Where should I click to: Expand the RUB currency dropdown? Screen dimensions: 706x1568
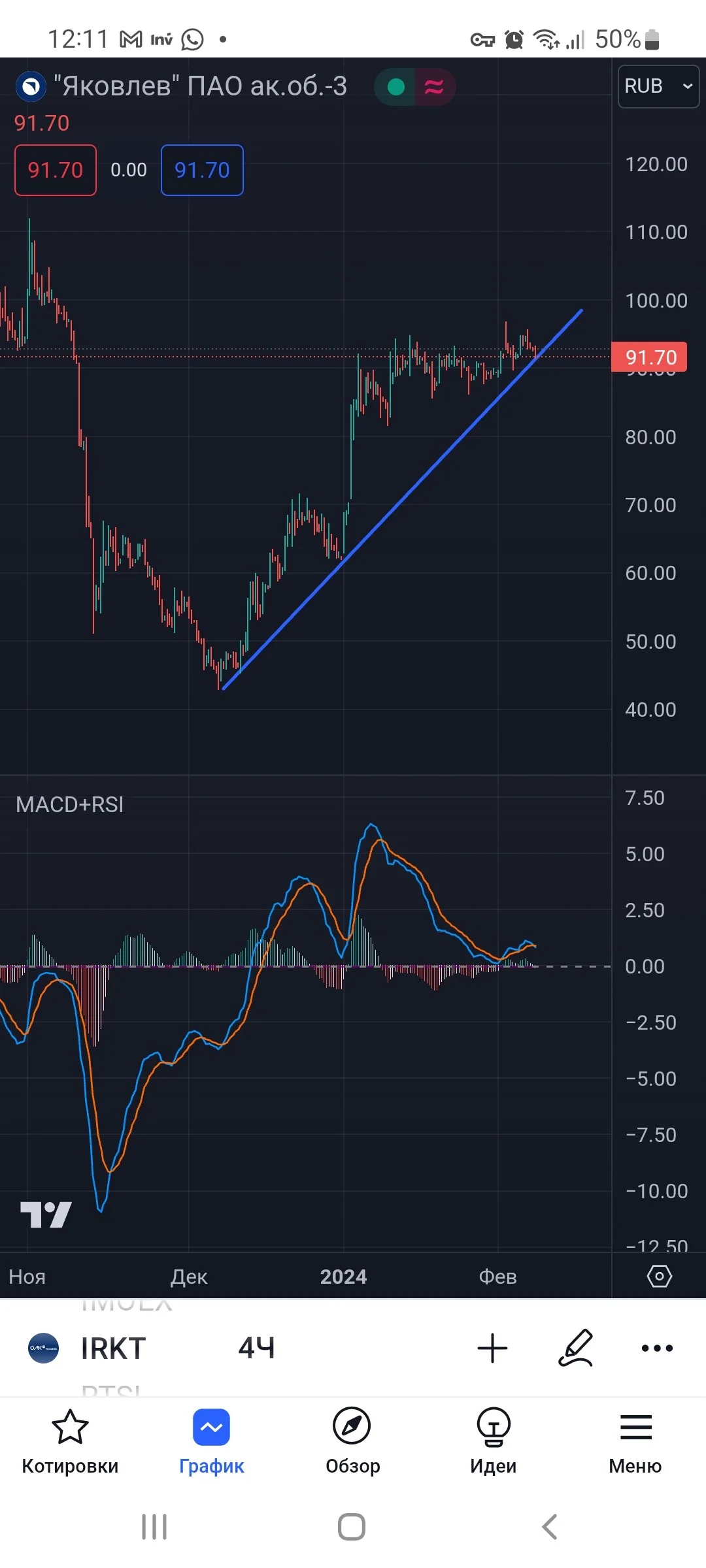coord(658,86)
